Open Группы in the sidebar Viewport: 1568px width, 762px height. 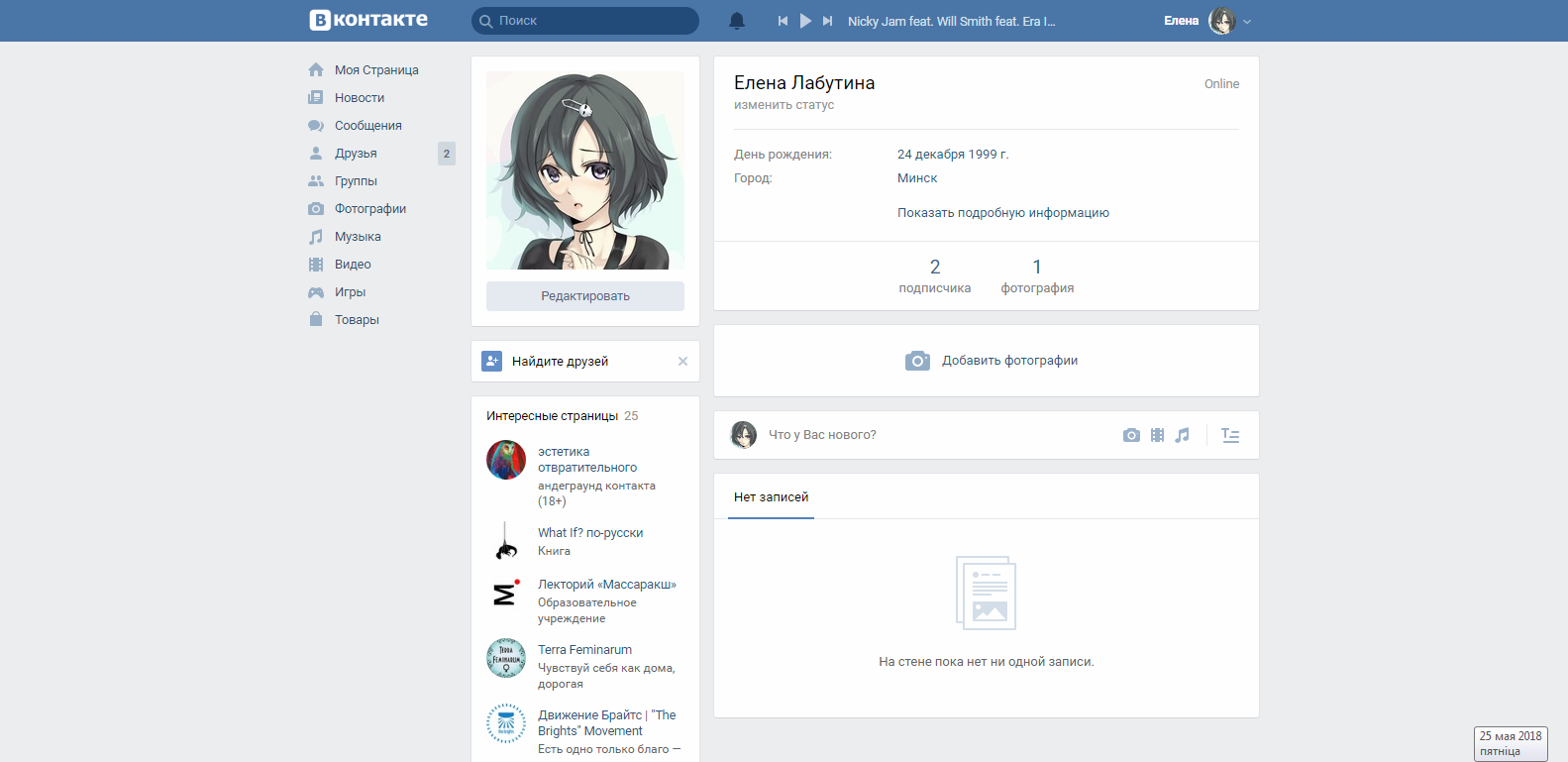[356, 181]
